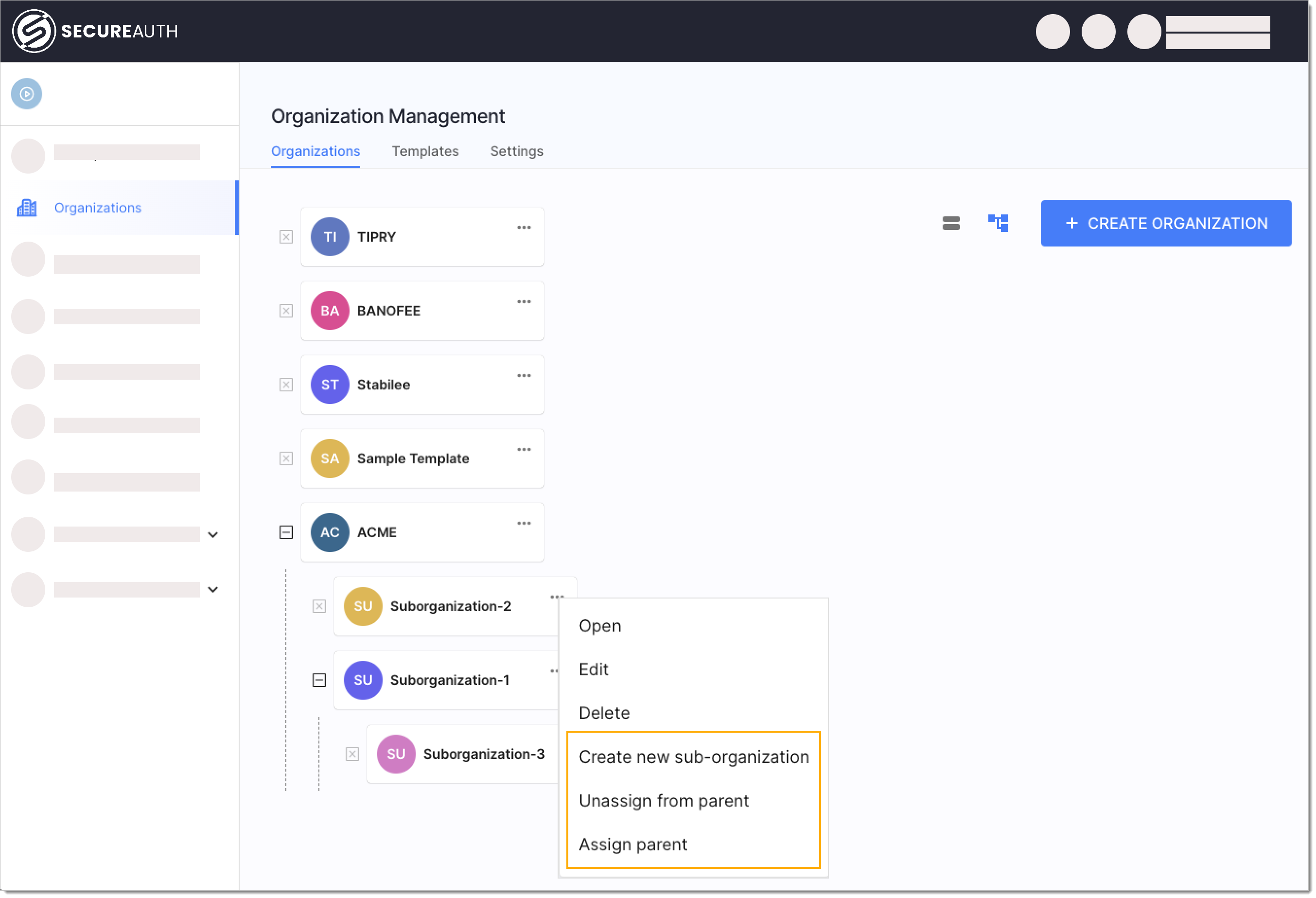Click the ST avatar of Stabilee
The width and height of the screenshot is (1316, 898).
pyautogui.click(x=330, y=385)
